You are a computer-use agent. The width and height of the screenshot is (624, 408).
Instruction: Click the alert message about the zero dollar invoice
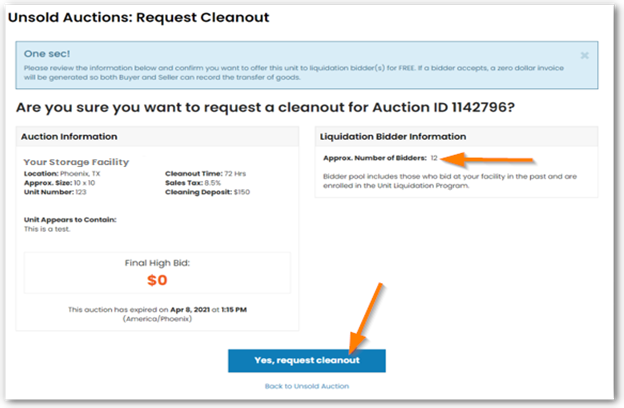(x=294, y=72)
